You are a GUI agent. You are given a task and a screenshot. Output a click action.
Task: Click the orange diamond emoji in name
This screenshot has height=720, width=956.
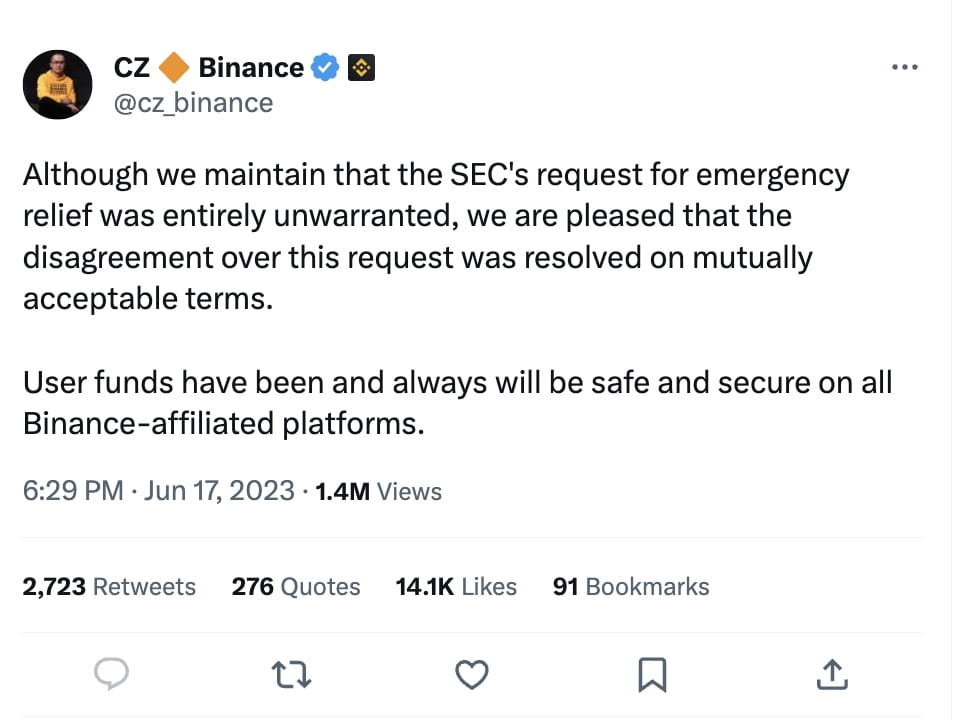pyautogui.click(x=175, y=68)
